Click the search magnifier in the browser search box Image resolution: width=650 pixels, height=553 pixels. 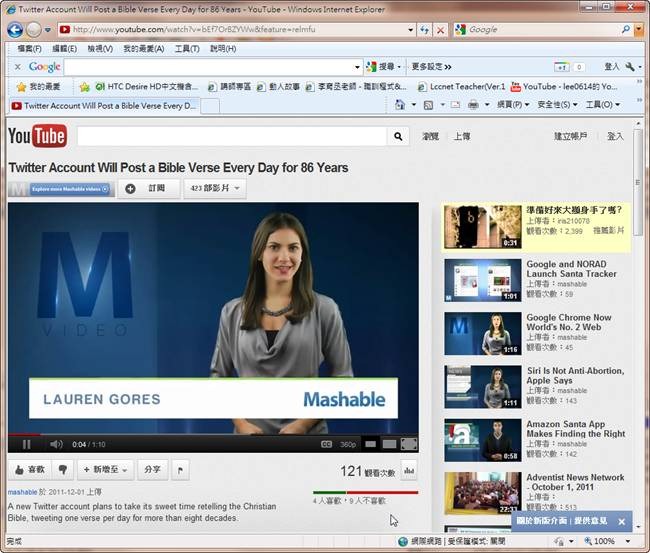tap(626, 29)
